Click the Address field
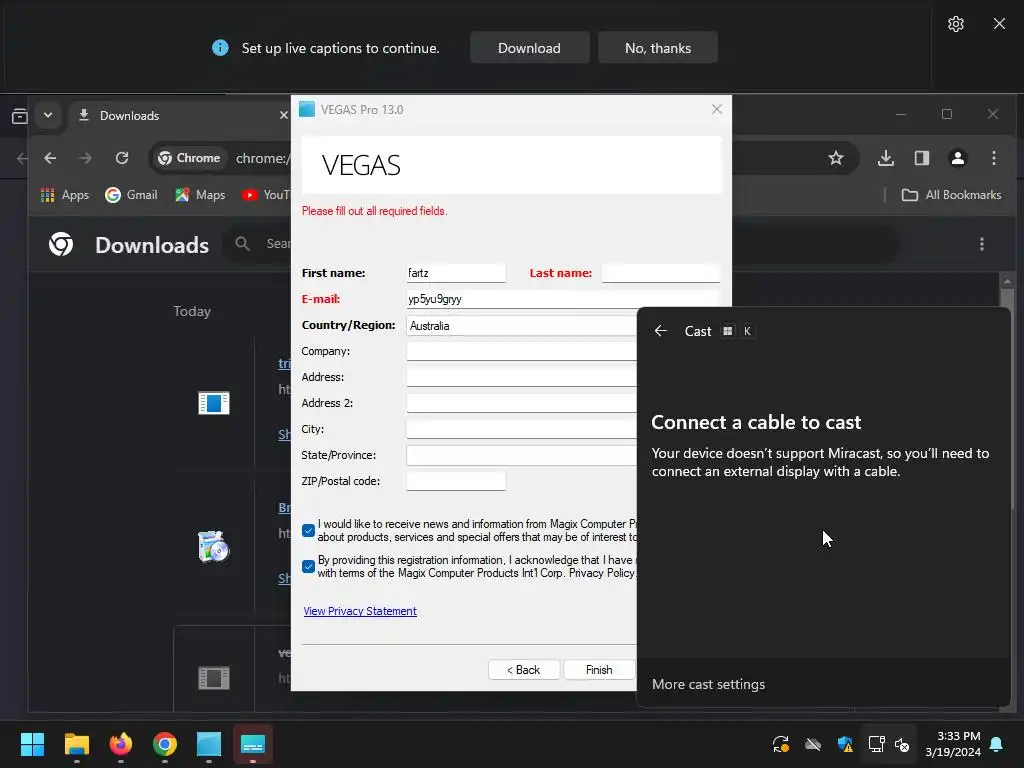 (521, 377)
